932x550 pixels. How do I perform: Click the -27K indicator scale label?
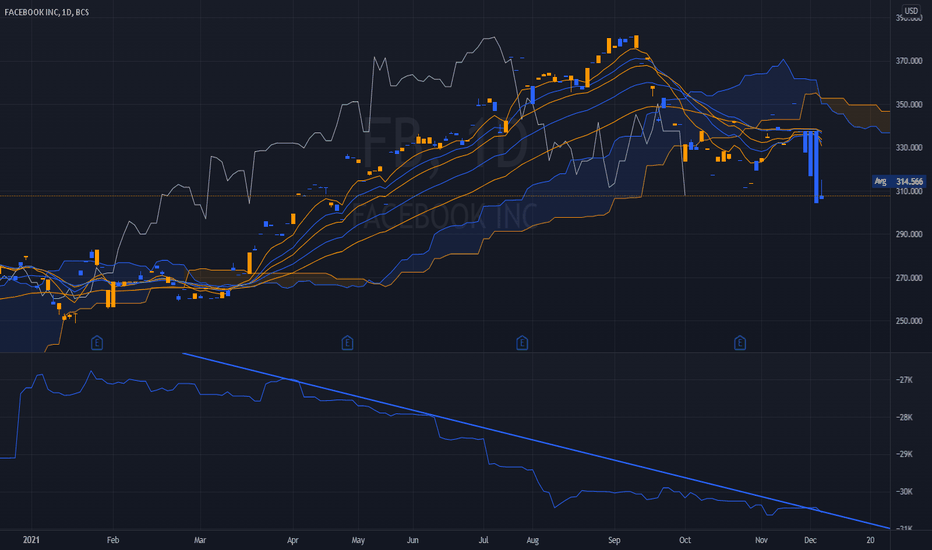pyautogui.click(x=904, y=380)
